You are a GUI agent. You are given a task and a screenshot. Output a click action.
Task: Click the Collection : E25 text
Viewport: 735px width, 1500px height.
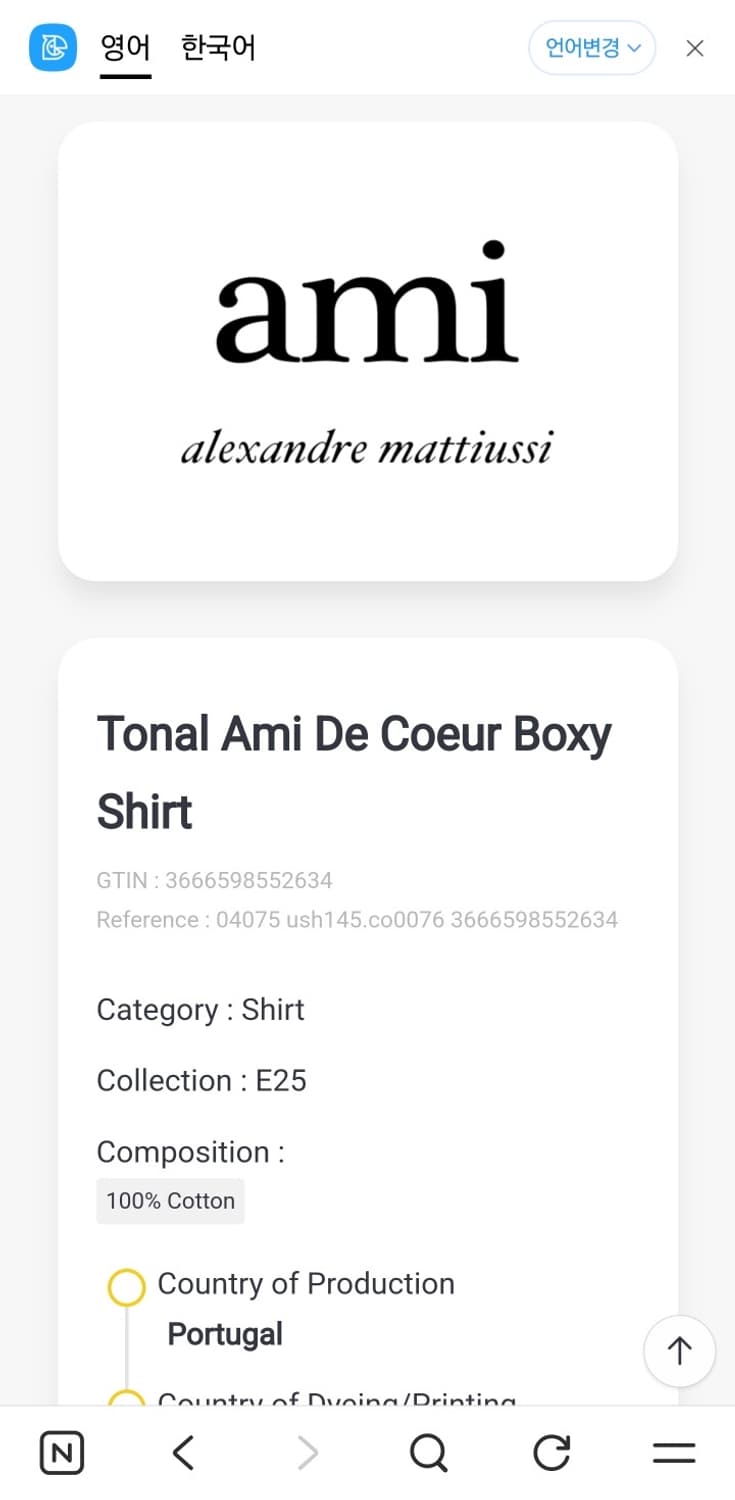click(201, 1081)
